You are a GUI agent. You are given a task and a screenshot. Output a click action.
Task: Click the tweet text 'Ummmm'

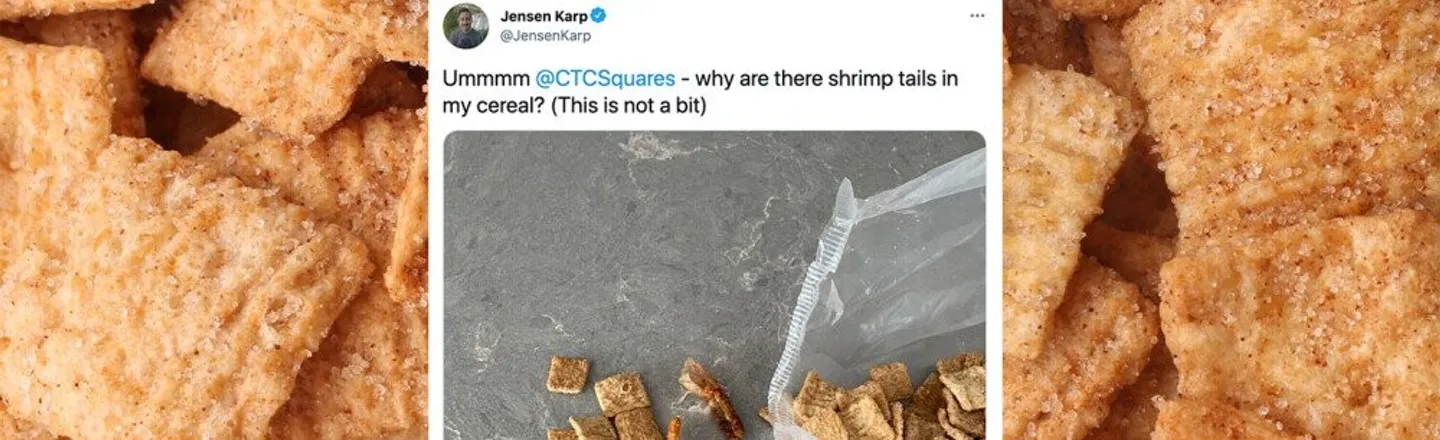[x=484, y=79]
